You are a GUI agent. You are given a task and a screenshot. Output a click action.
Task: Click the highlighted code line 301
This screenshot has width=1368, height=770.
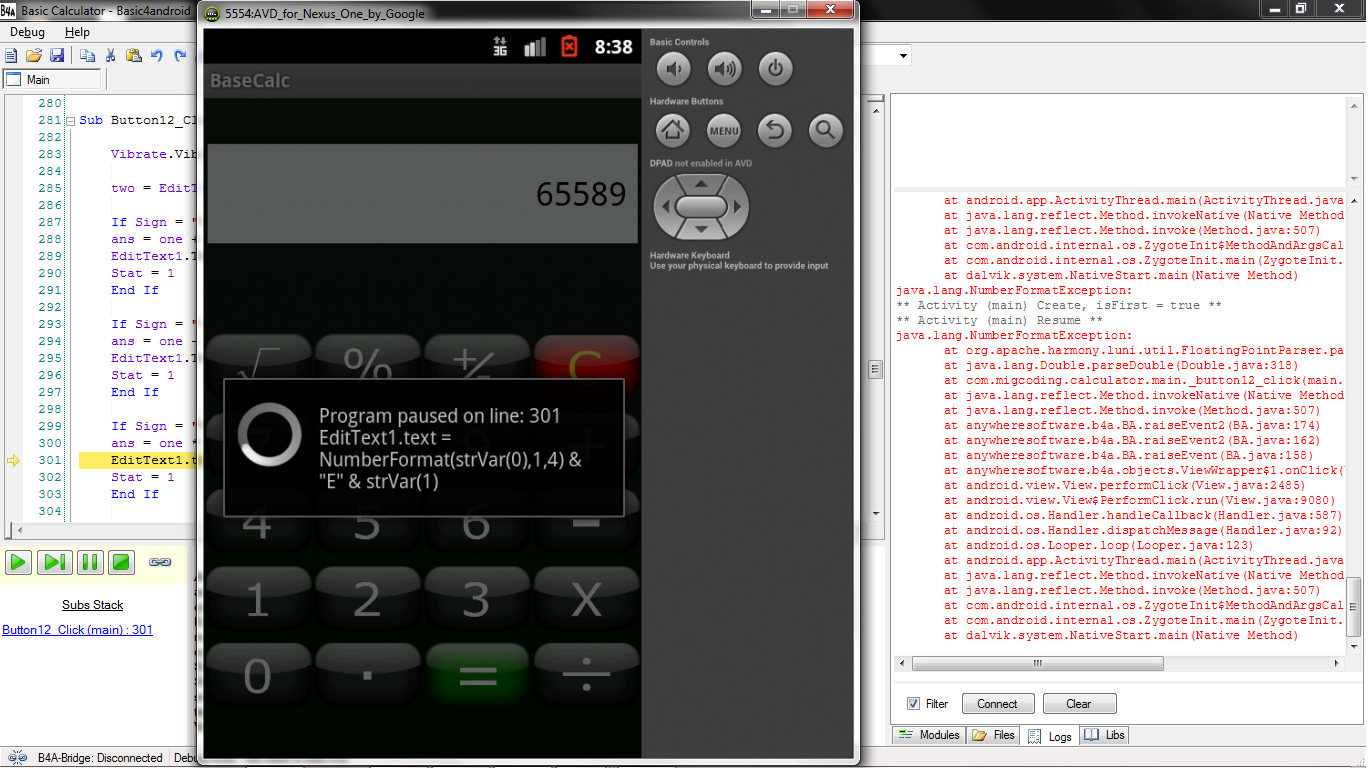tap(140, 461)
